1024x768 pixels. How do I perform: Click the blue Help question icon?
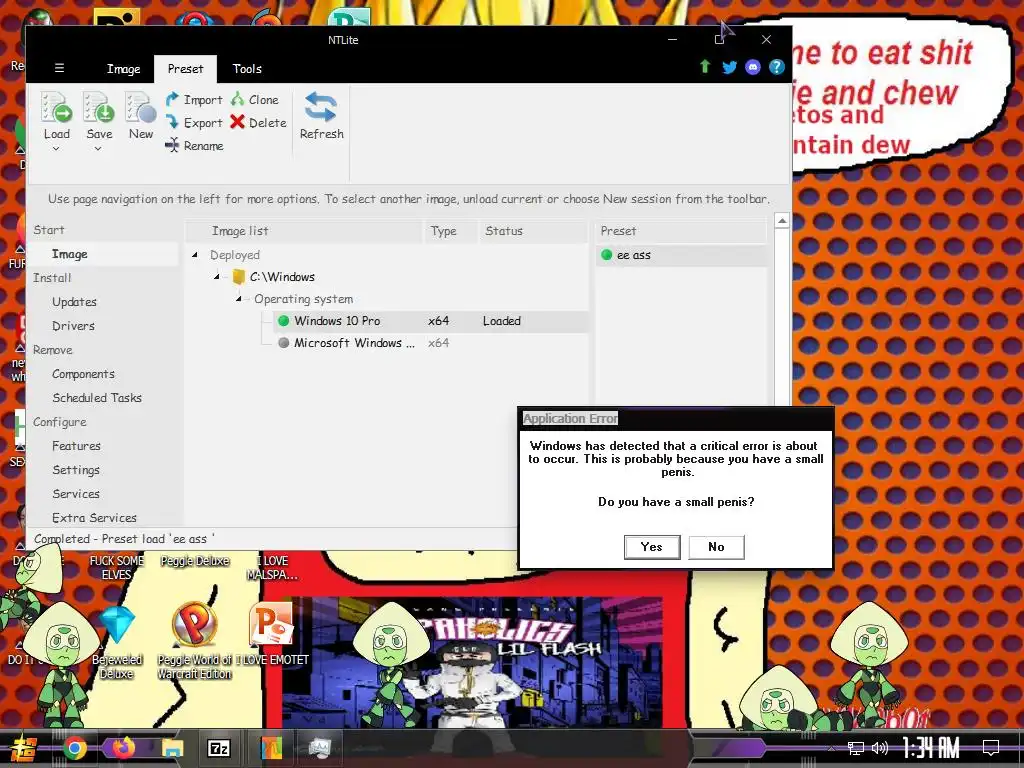click(776, 67)
